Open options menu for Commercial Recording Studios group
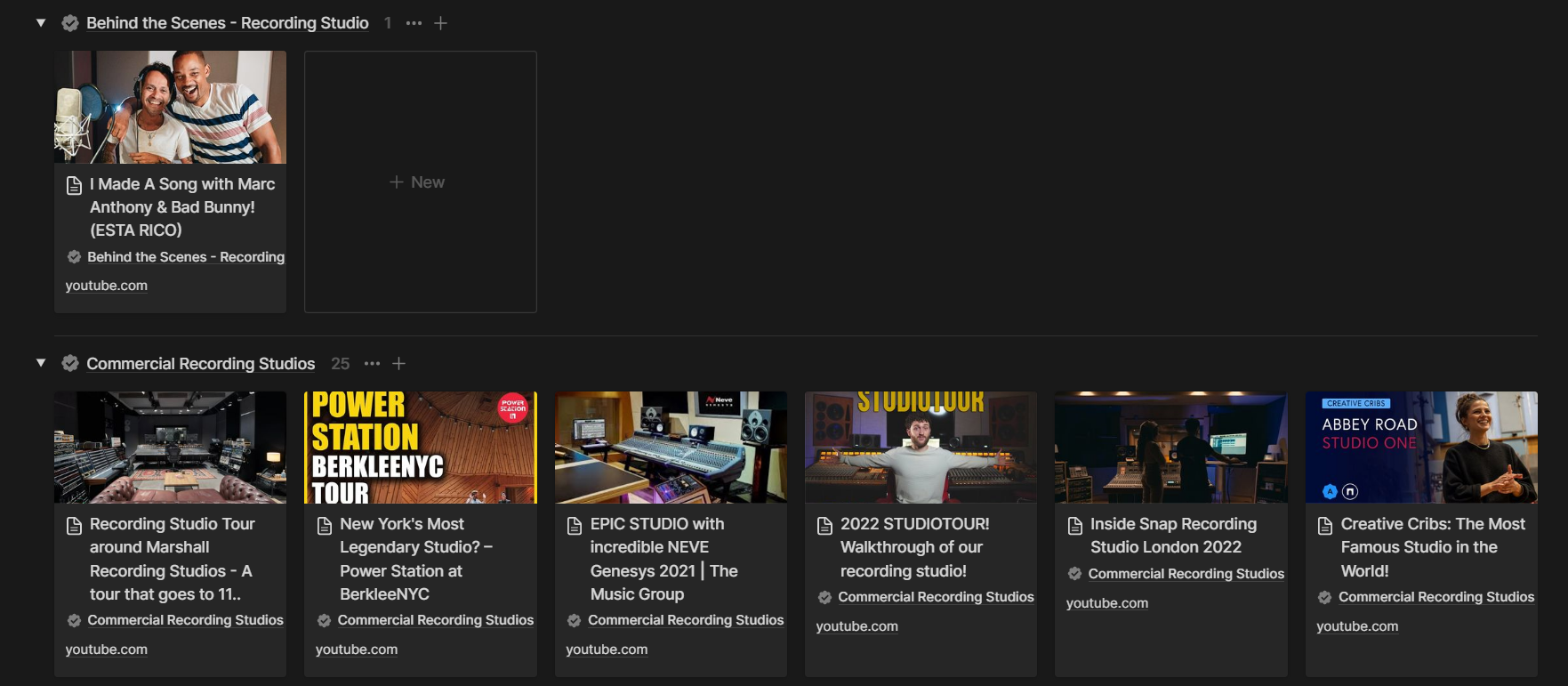Viewport: 1568px width, 686px height. point(372,364)
